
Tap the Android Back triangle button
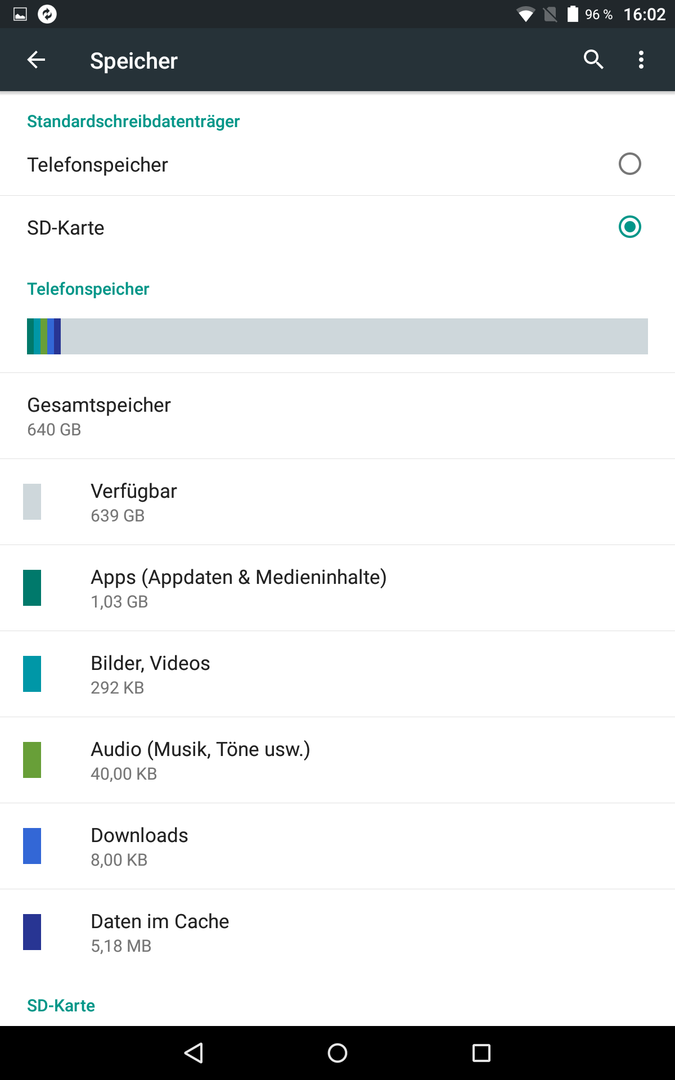(194, 1052)
